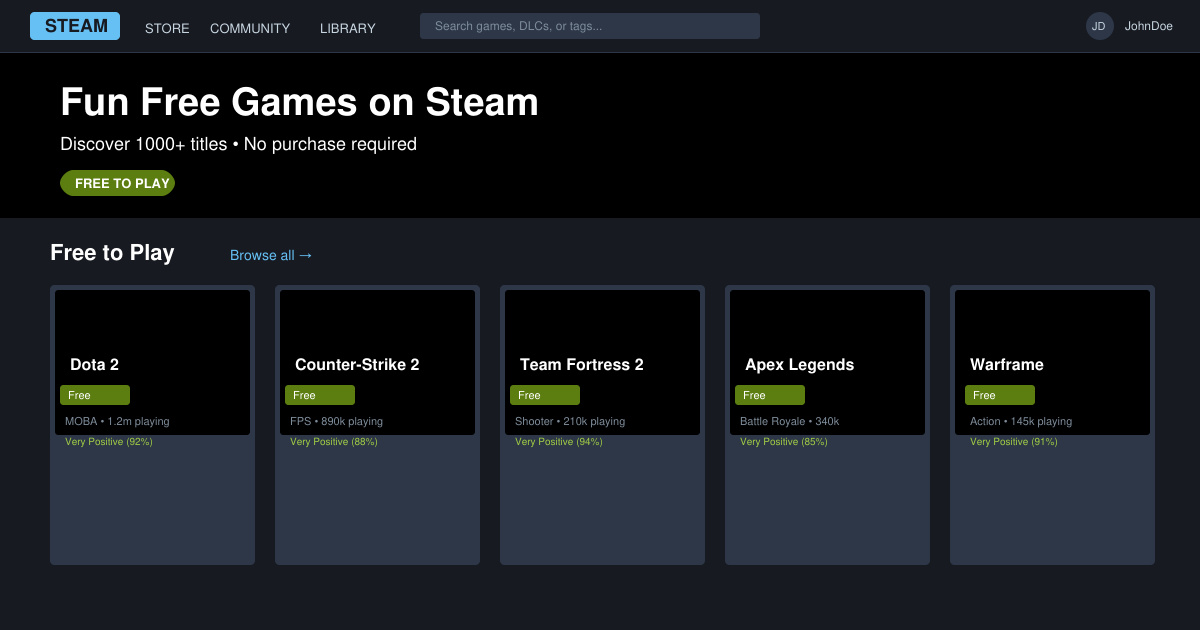1200x630 pixels.
Task: Open the JohnDoe account name
Action: click(x=1149, y=26)
